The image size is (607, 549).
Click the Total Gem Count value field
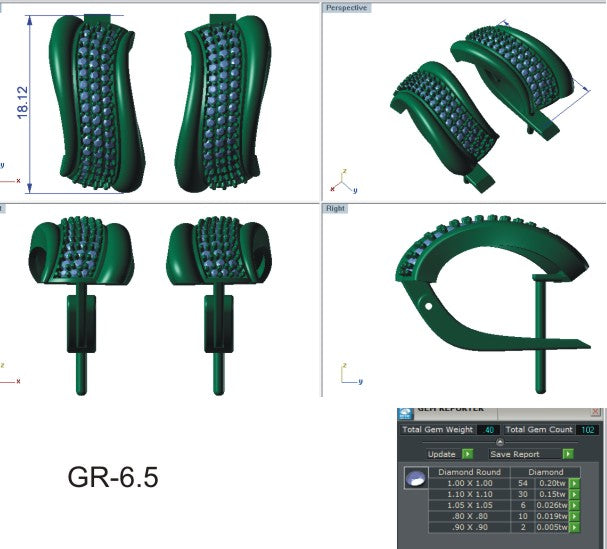(x=588, y=429)
